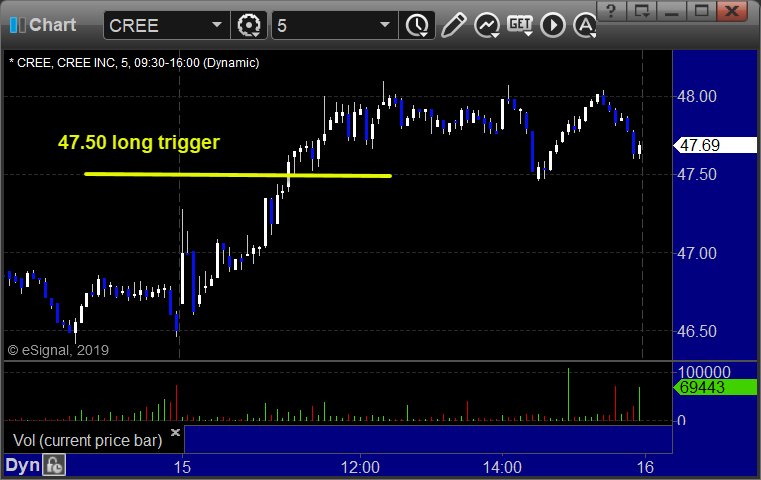Click the 47.00 price axis label
This screenshot has height=480, width=761.
[697, 253]
